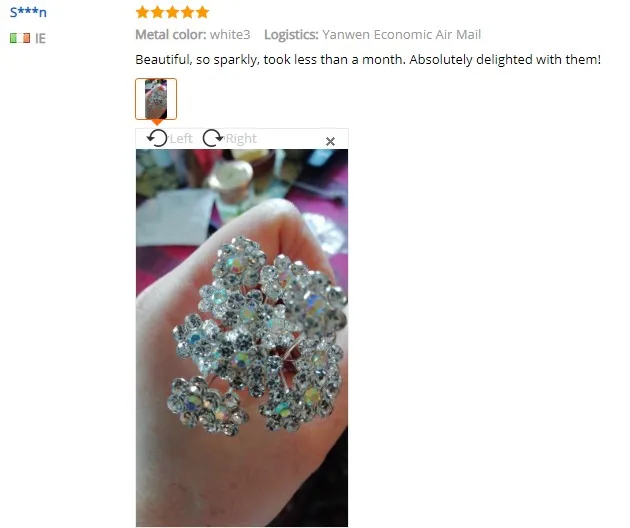Click the 'Logistics:' label
The height and width of the screenshot is (528, 630).
[291, 35]
